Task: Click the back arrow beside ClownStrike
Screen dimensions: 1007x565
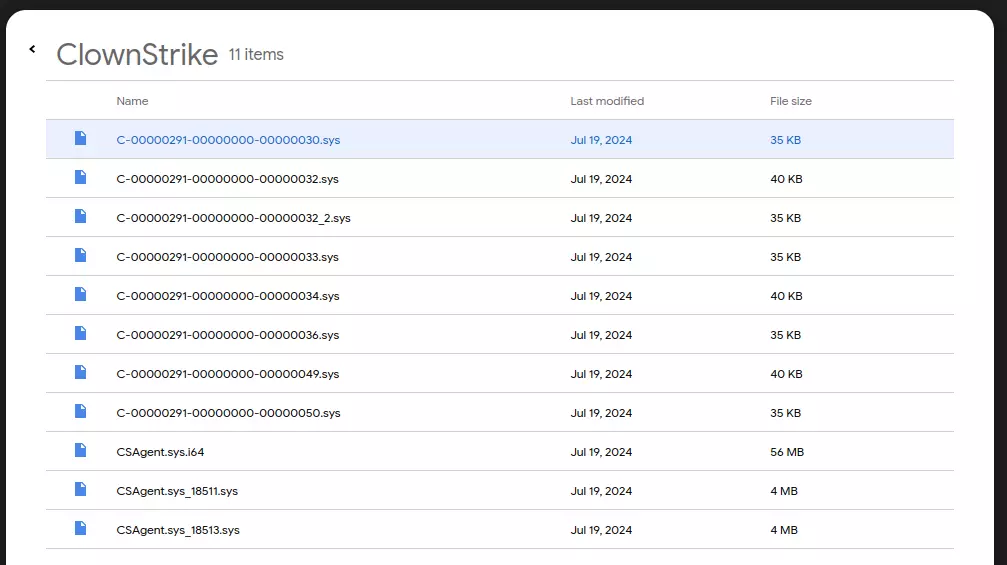Action: point(32,49)
